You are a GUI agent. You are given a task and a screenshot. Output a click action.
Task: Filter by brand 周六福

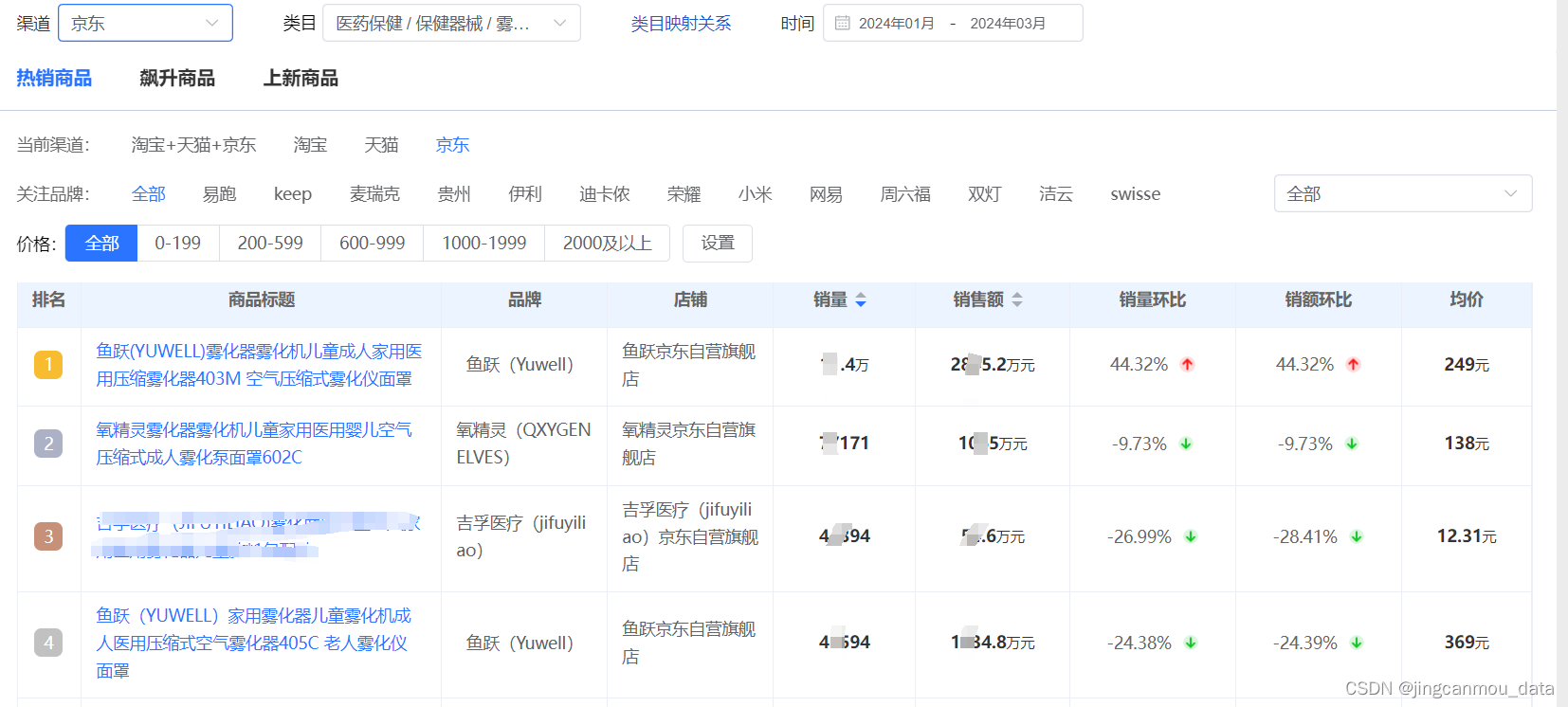(905, 193)
